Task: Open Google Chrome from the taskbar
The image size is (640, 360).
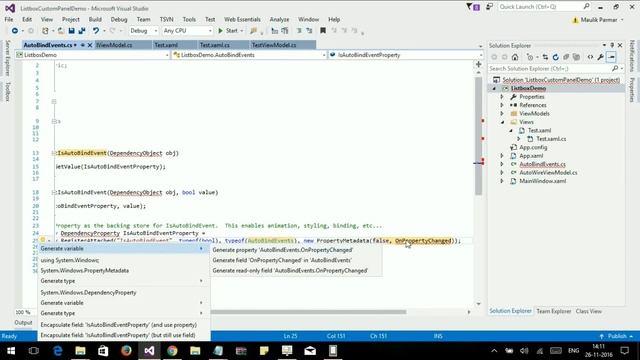Action: [x=172, y=351]
